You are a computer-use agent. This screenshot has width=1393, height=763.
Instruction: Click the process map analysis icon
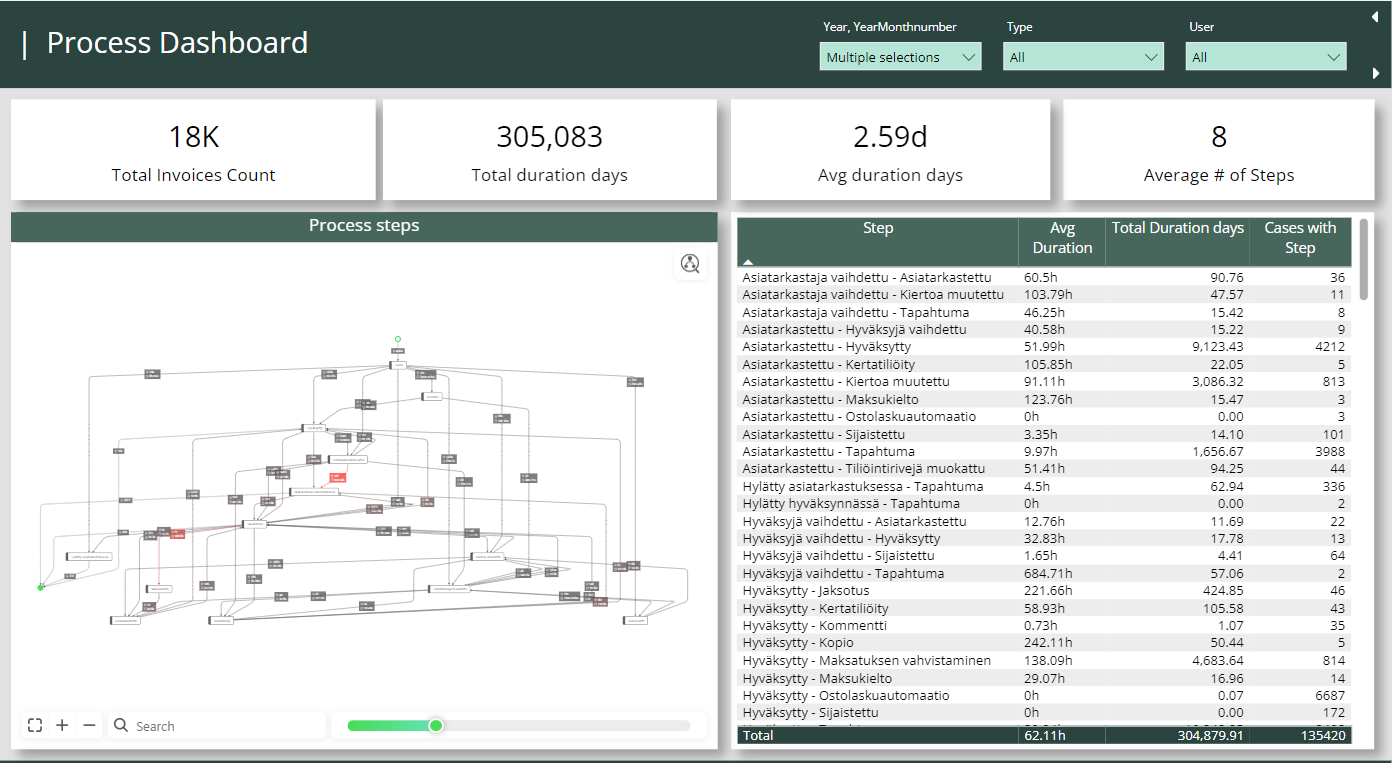pyautogui.click(x=690, y=264)
